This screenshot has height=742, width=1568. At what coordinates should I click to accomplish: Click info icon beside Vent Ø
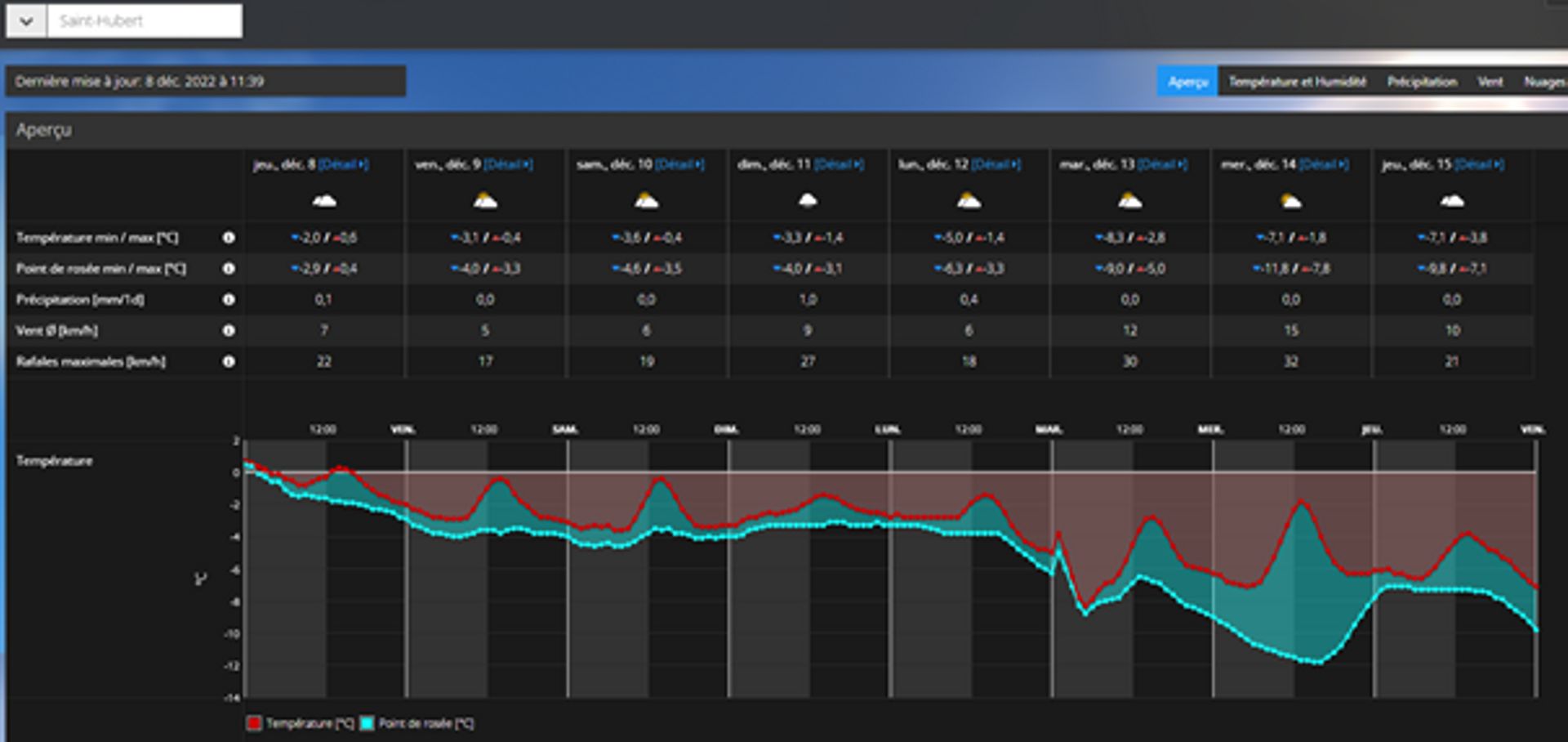tap(229, 331)
